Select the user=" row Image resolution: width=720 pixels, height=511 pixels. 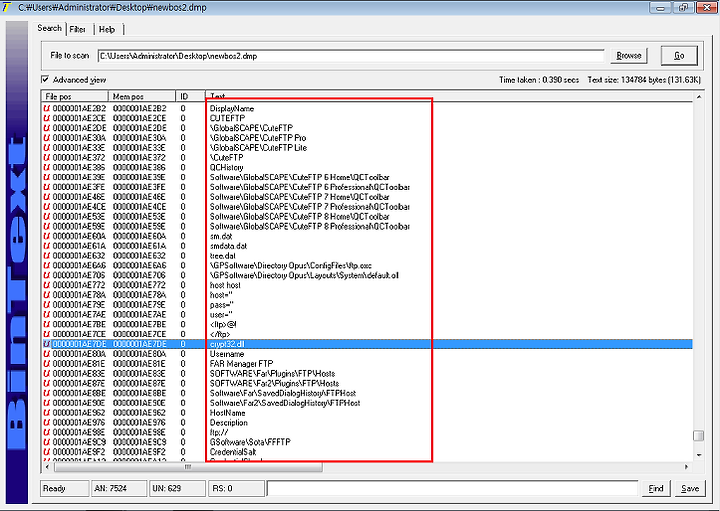coord(367,314)
